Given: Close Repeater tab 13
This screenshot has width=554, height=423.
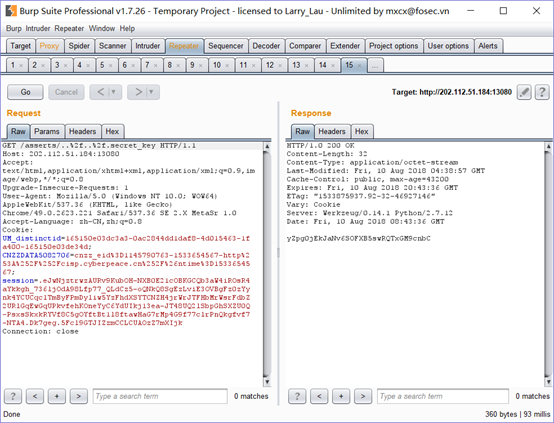Looking at the screenshot, I should (x=306, y=65).
